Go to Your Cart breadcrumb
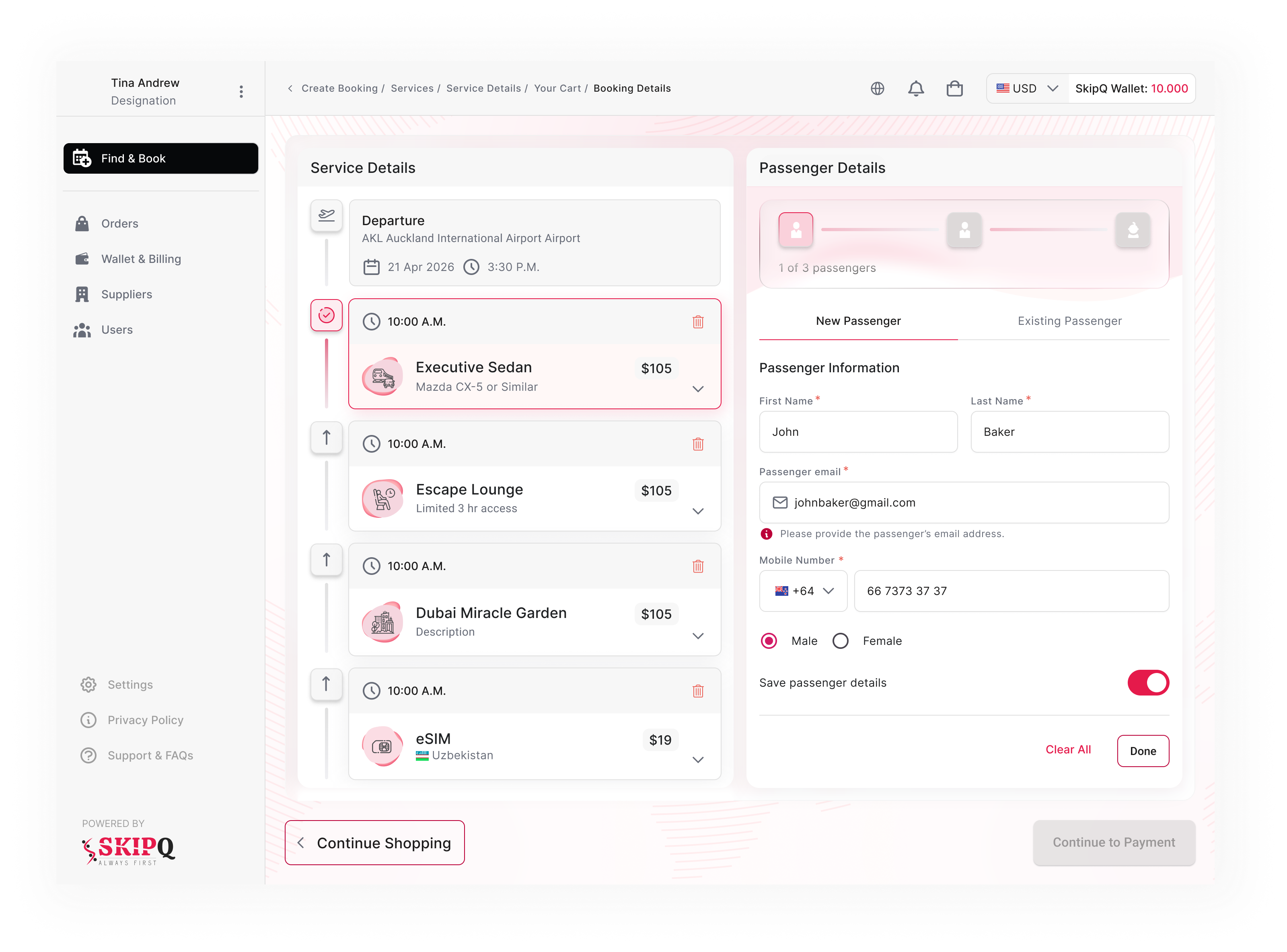This screenshot has width=1287, height=952. [557, 88]
